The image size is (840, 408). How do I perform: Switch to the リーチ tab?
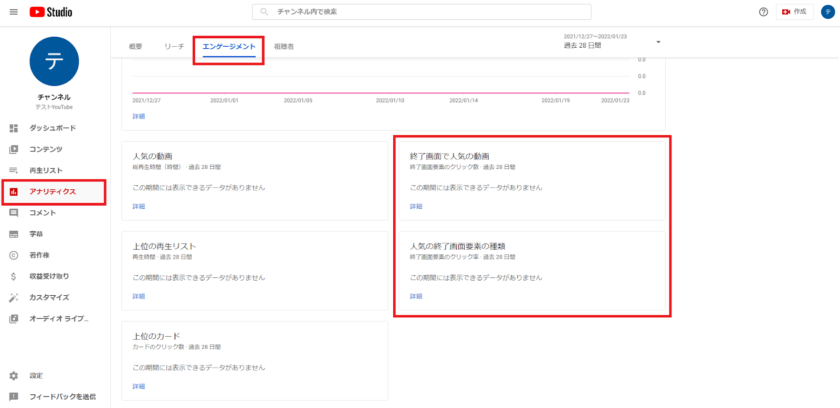[174, 47]
